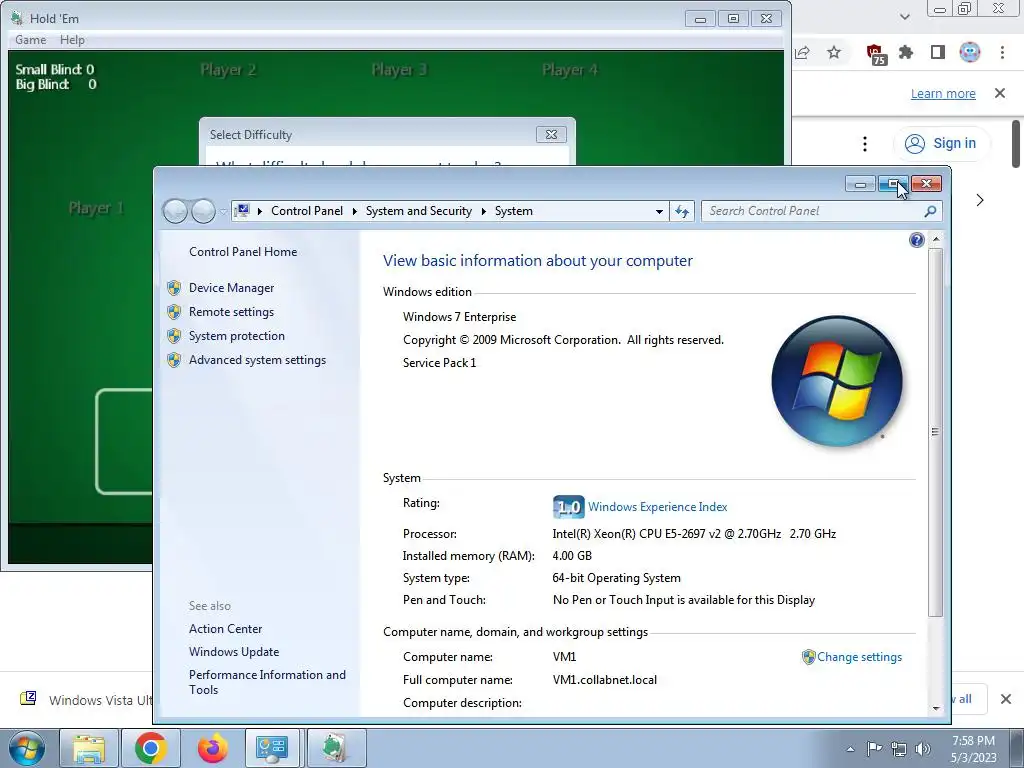The height and width of the screenshot is (768, 1024).
Task: Open Chrome tab search dropdown arrow
Action: (x=904, y=17)
